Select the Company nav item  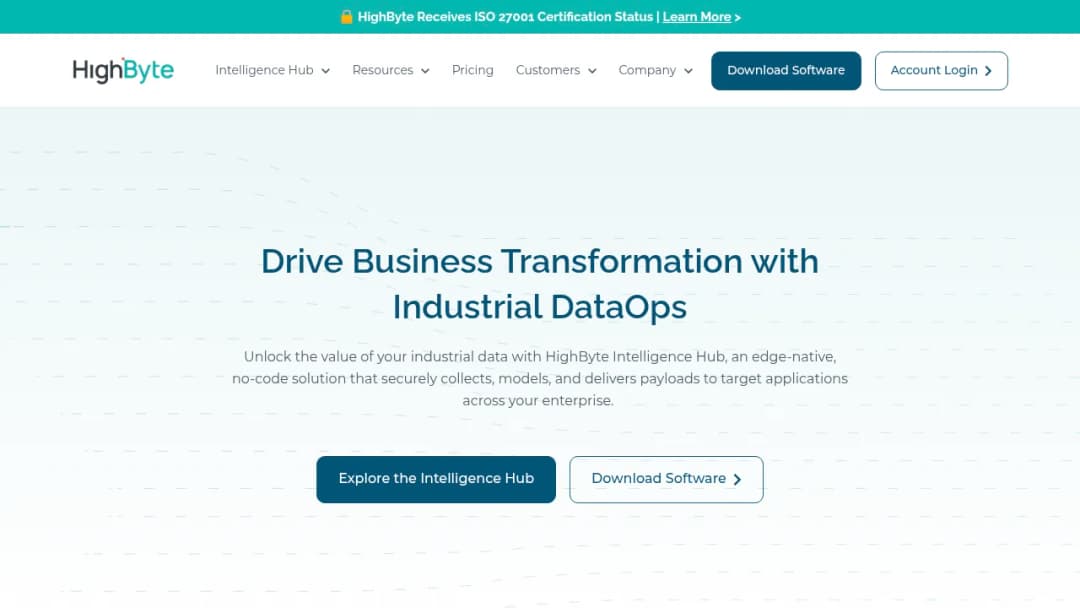647,70
